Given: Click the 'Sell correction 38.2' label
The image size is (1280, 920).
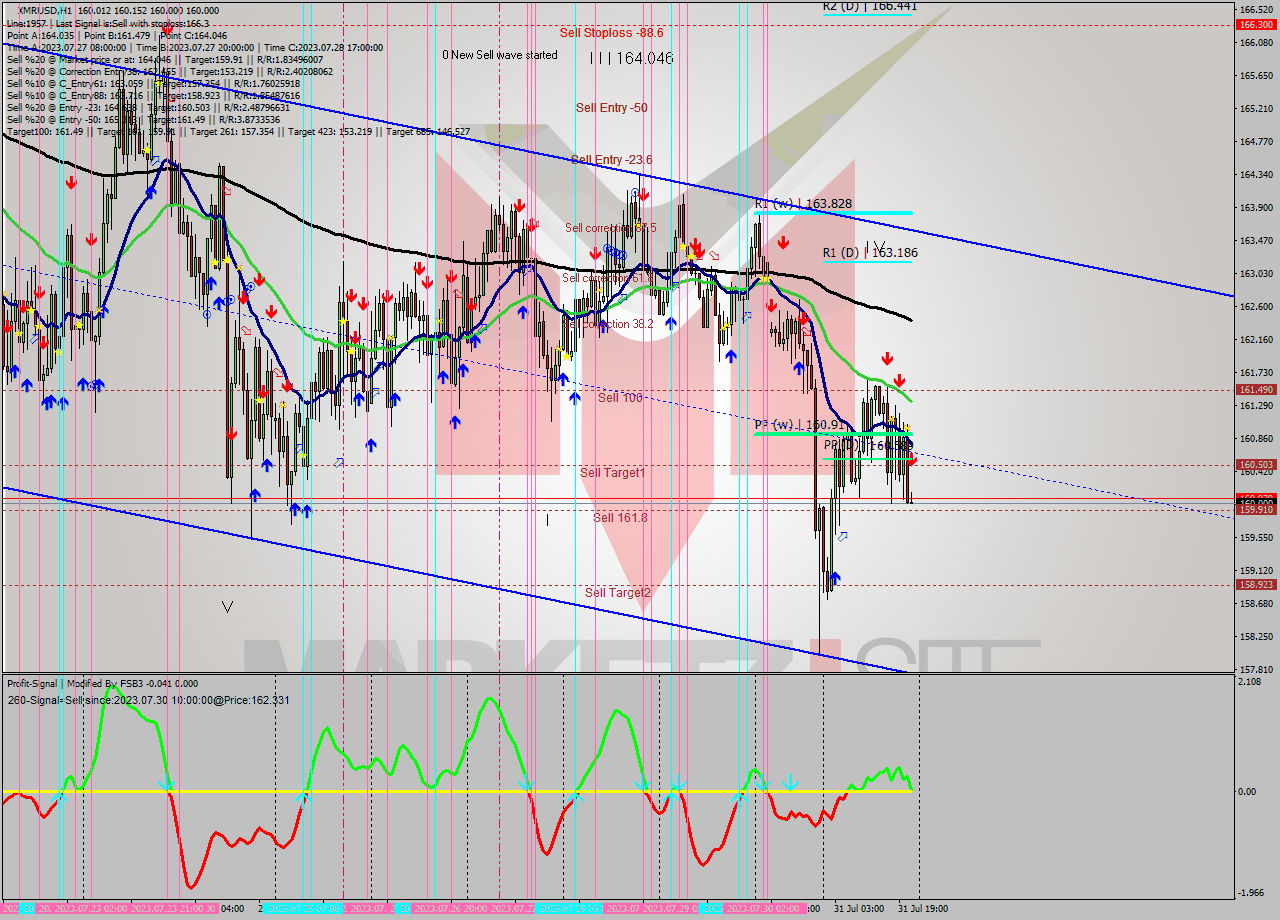Looking at the screenshot, I should [610, 324].
